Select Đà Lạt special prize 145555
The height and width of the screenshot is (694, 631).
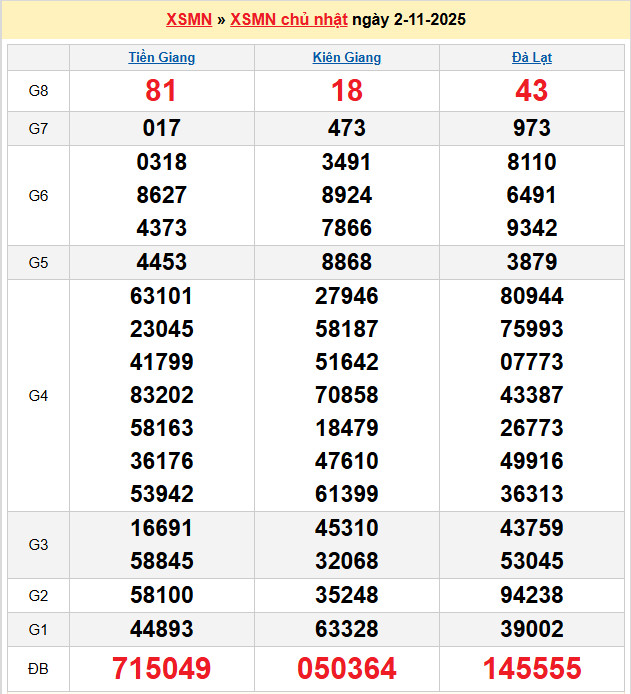coord(531,668)
